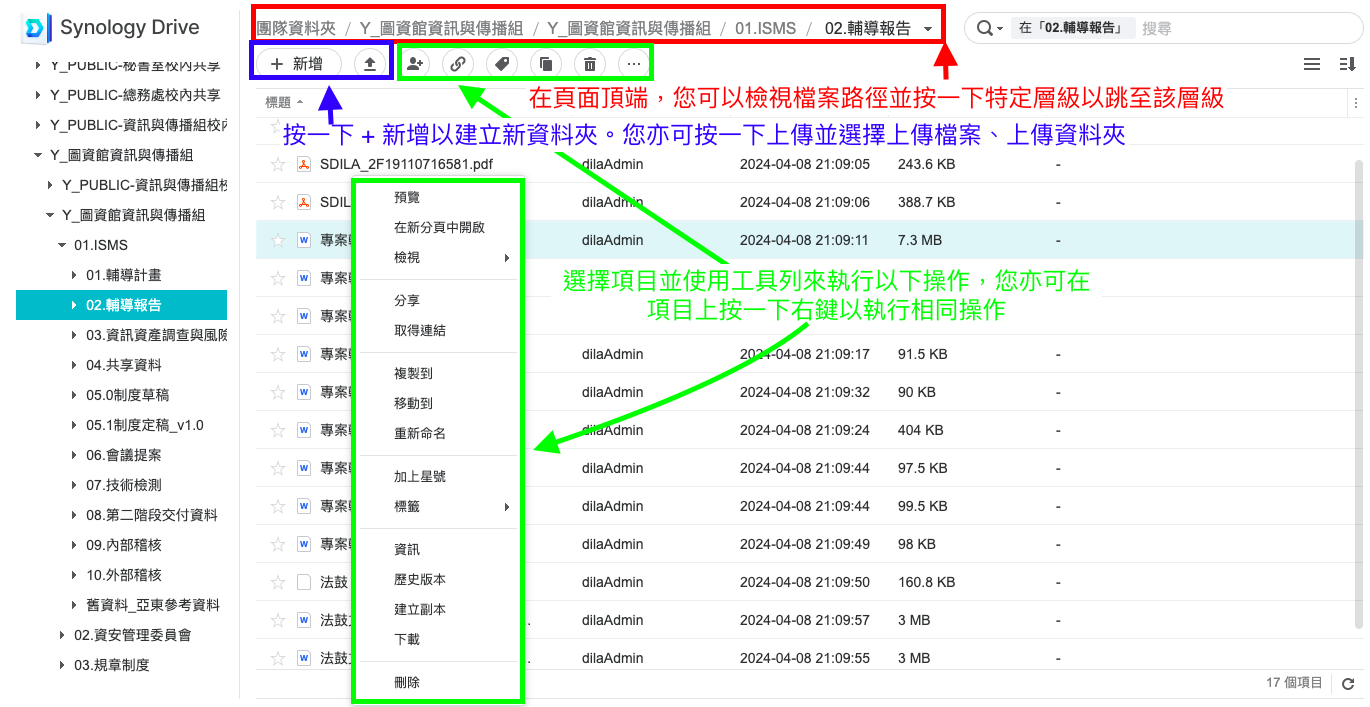Click the refresh icon beside 17 個項目
This screenshot has width=1370, height=707.
click(1347, 683)
